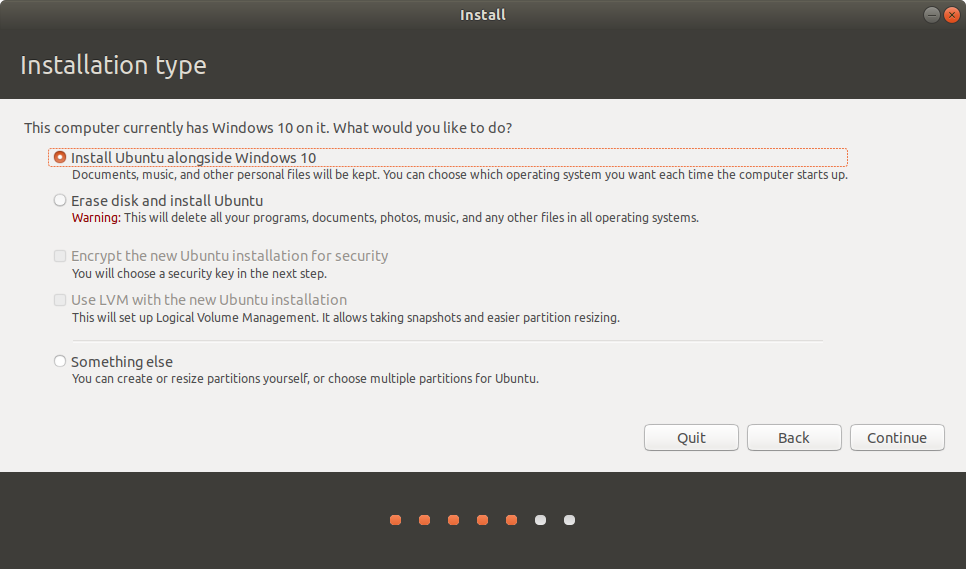
Task: Select the Something else radio button
Action: pos(60,361)
